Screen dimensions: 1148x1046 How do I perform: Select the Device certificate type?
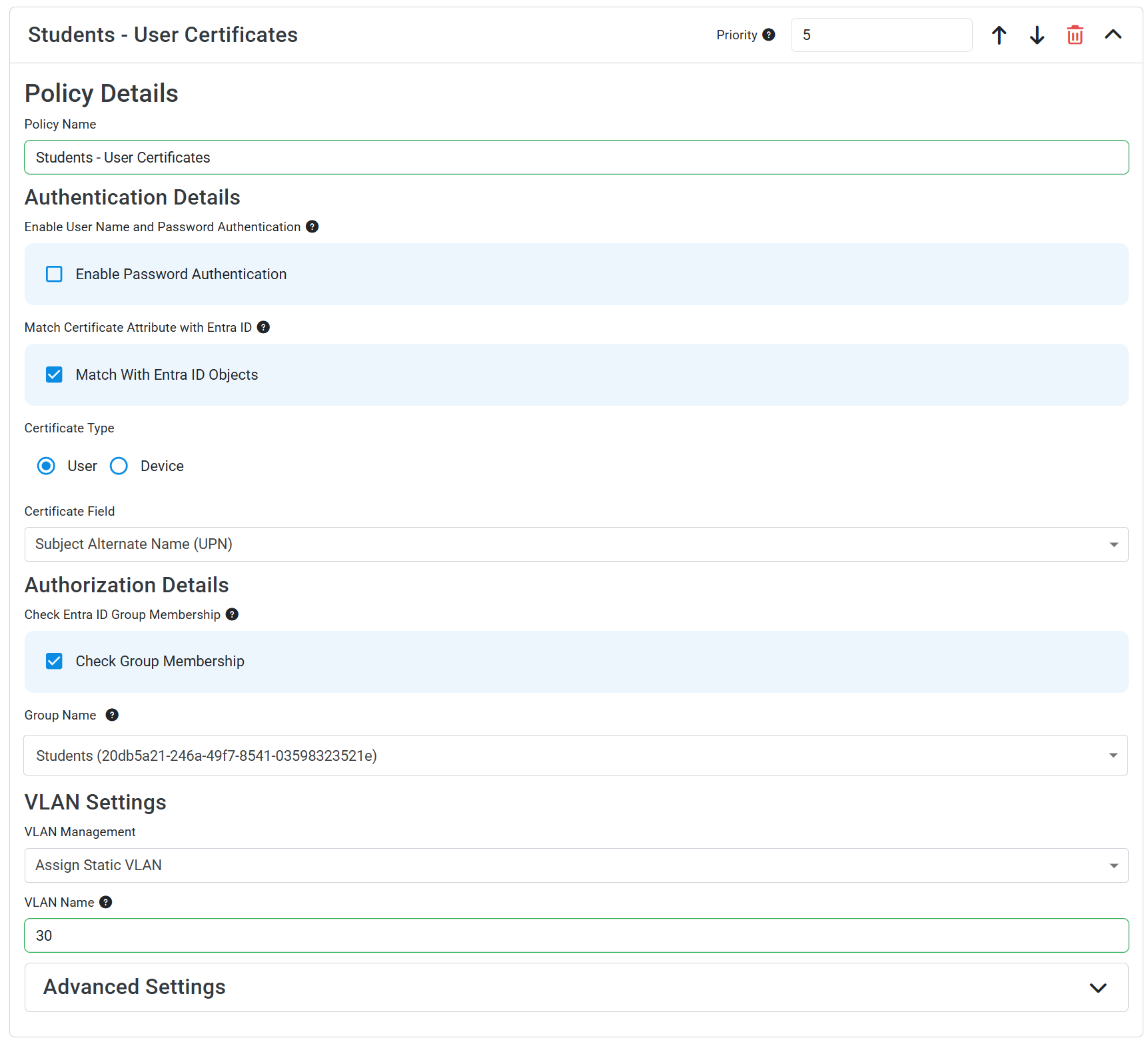click(119, 466)
